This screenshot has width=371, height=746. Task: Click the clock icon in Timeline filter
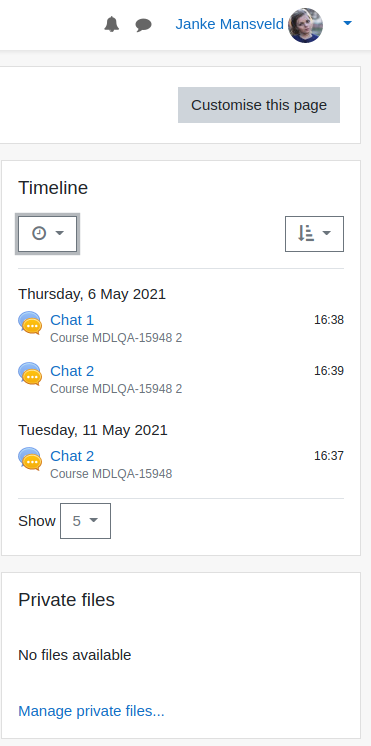(39, 233)
